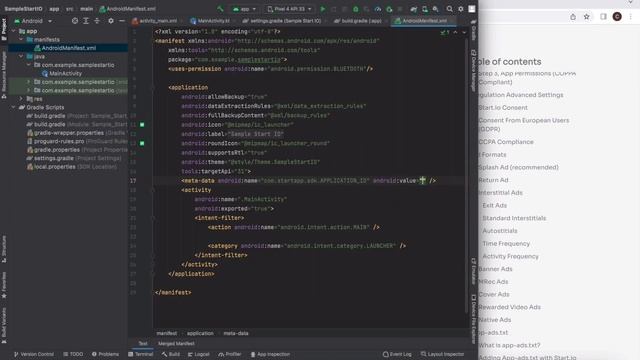Open Search Everywhere magnifier icon
This screenshot has width=640, height=360.
click(449, 9)
